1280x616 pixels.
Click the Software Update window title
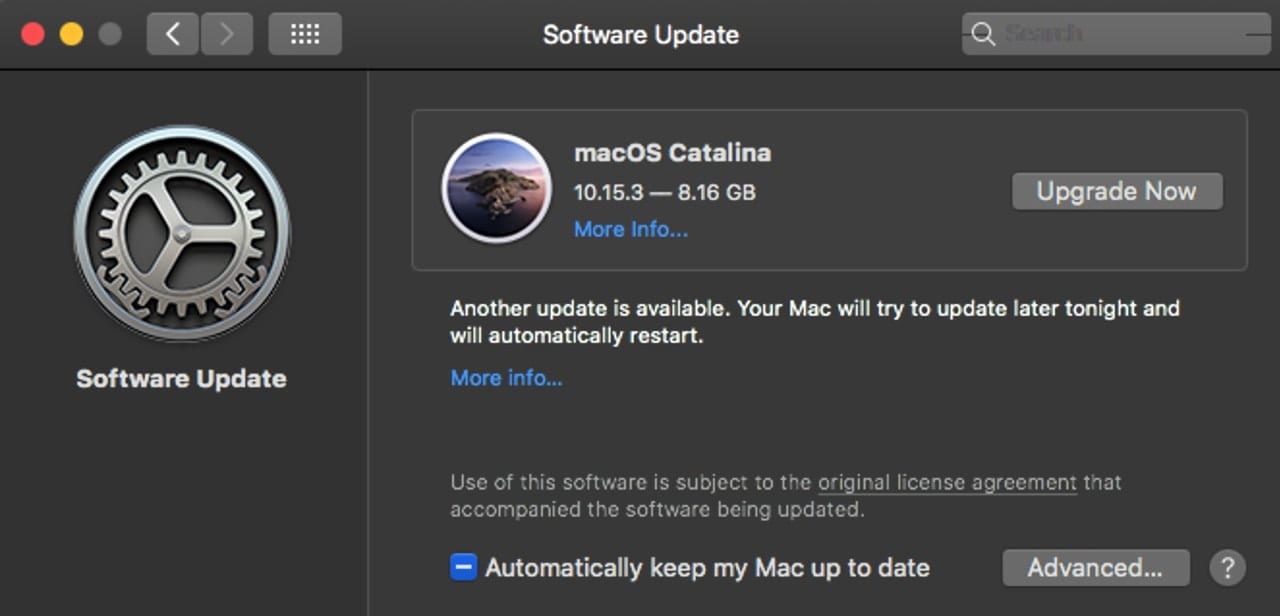coord(641,34)
